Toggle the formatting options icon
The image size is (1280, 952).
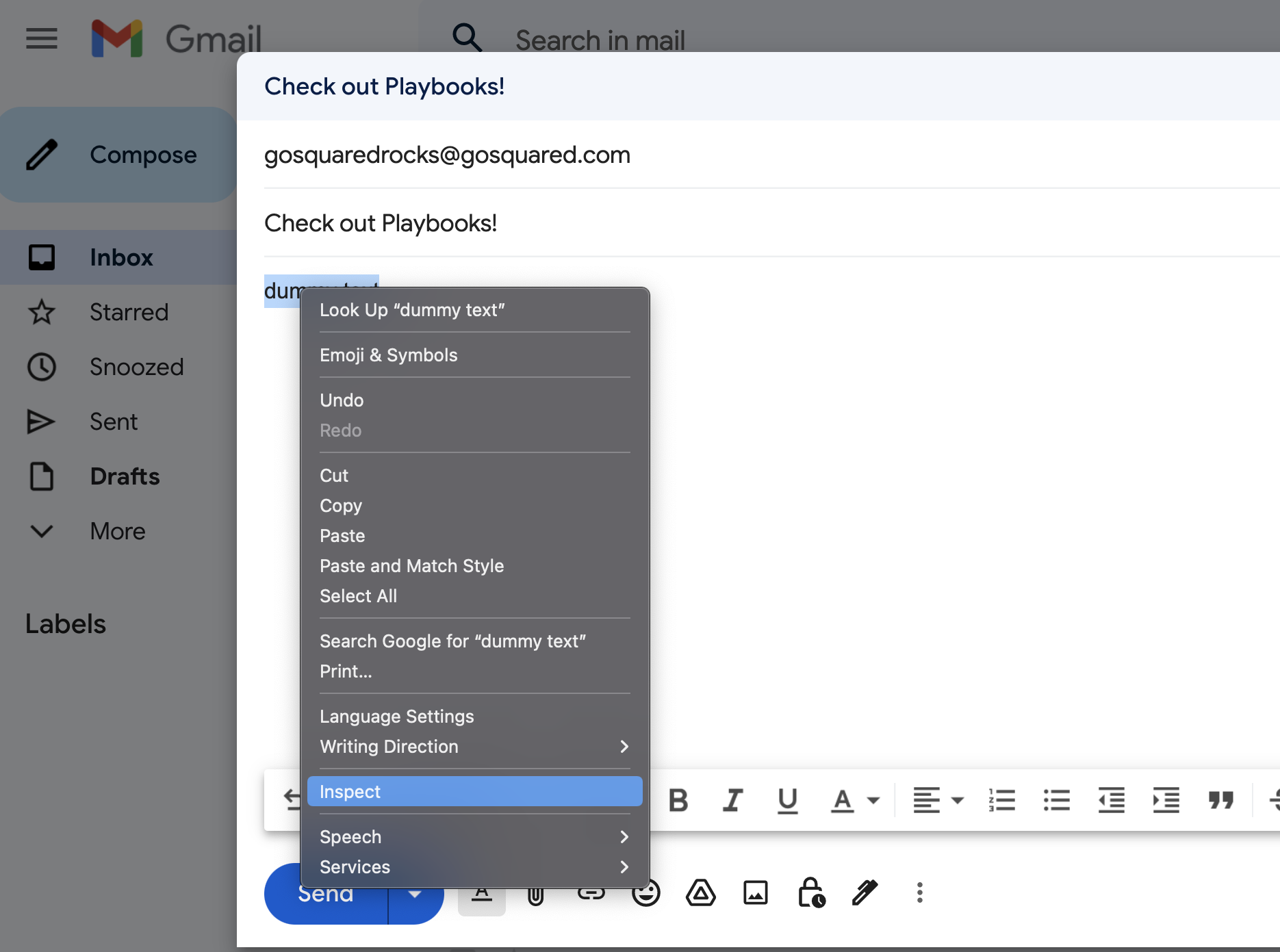click(482, 893)
